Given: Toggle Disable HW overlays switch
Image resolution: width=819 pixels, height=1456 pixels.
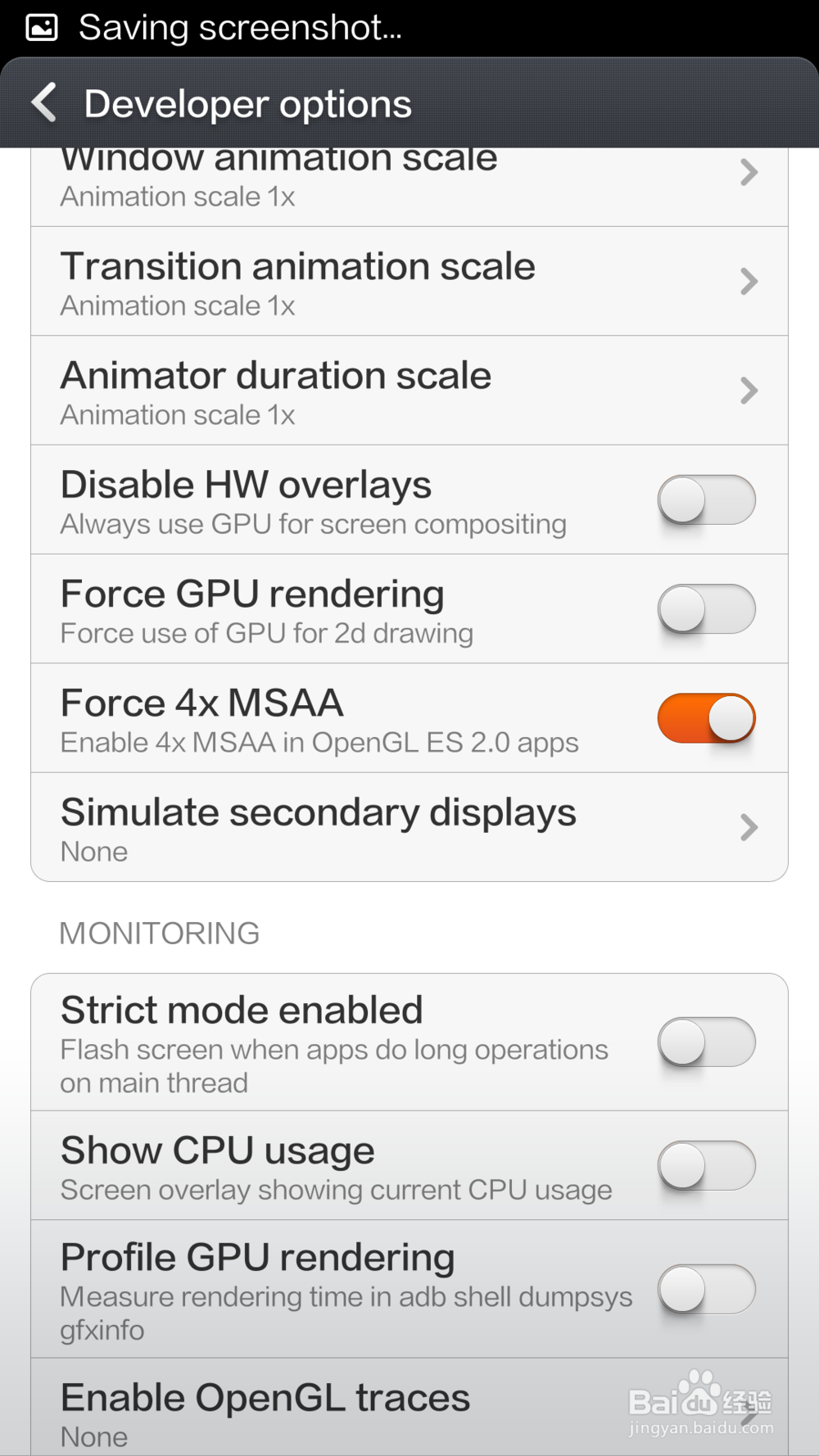Looking at the screenshot, I should tap(706, 500).
